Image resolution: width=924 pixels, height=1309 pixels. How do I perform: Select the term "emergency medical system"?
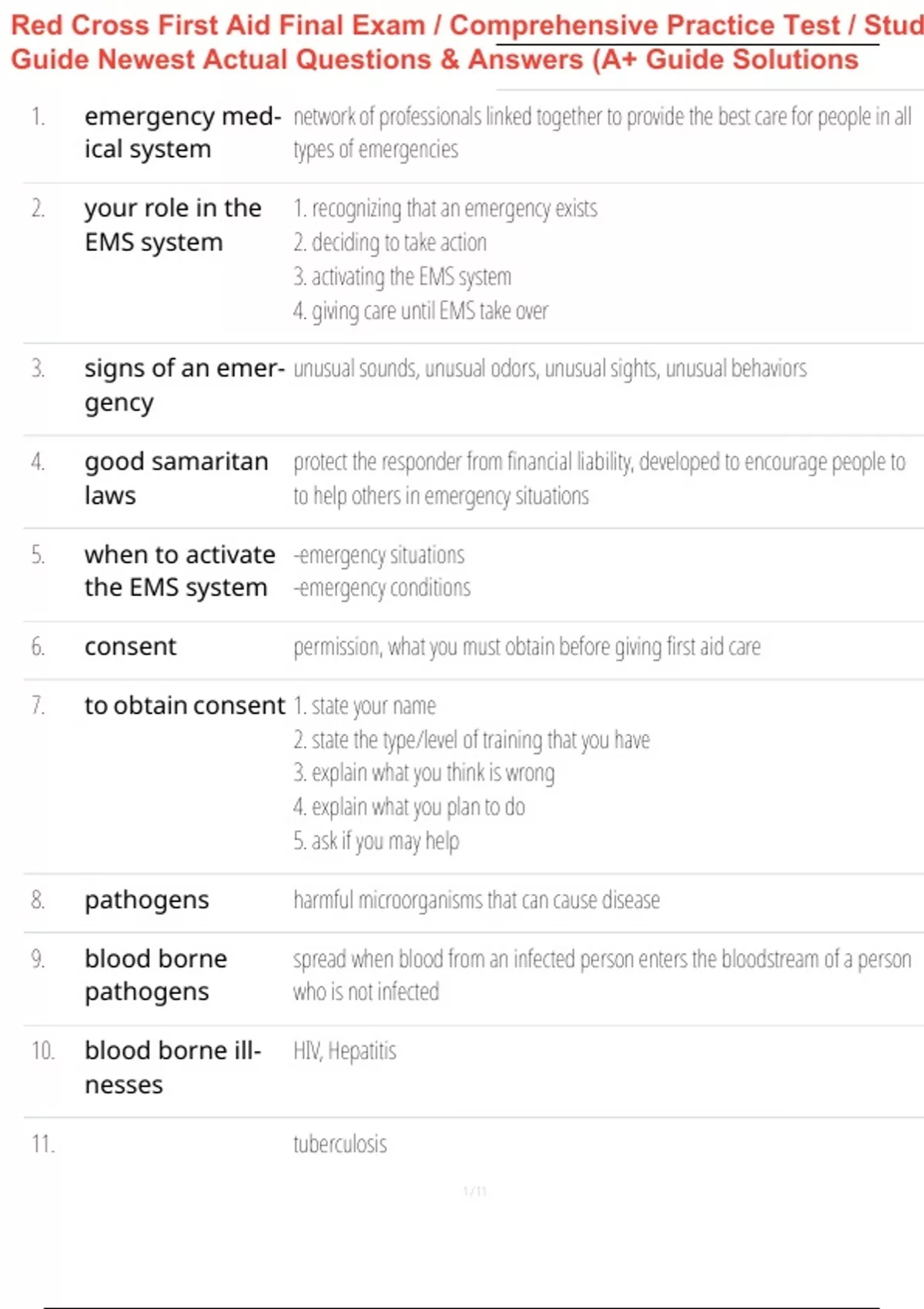[x=183, y=132]
